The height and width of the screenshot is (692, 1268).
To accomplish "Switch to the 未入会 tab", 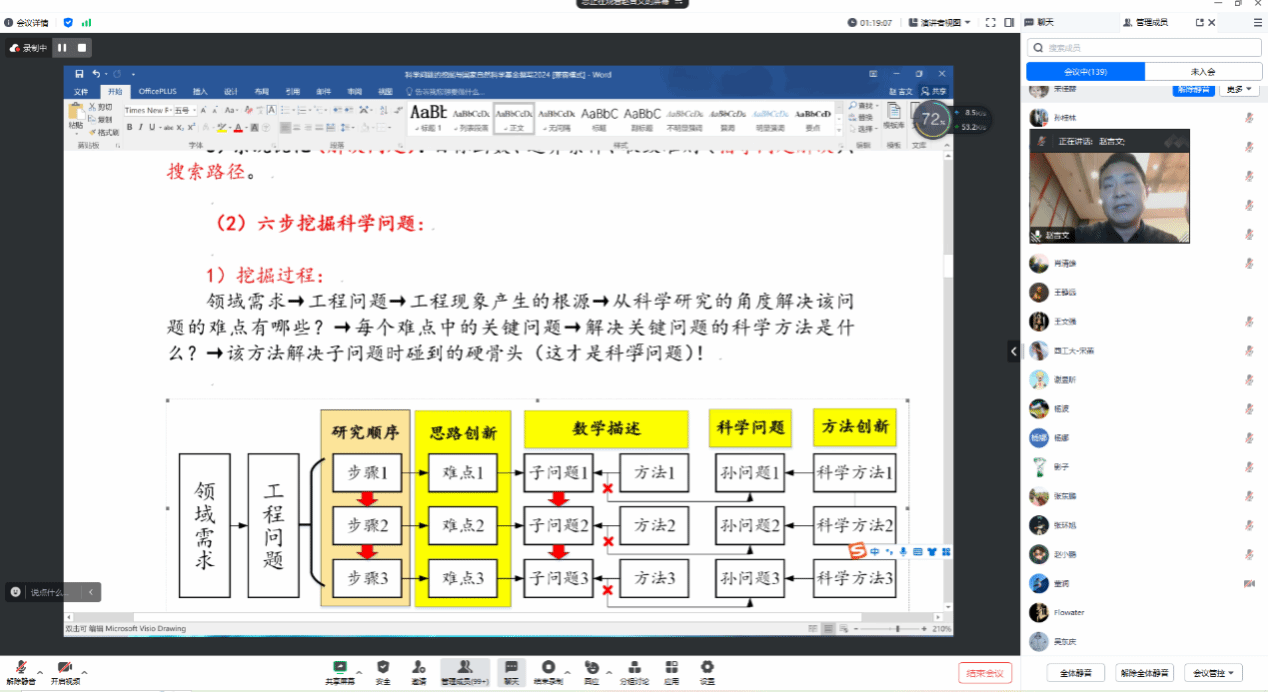I will [1203, 72].
